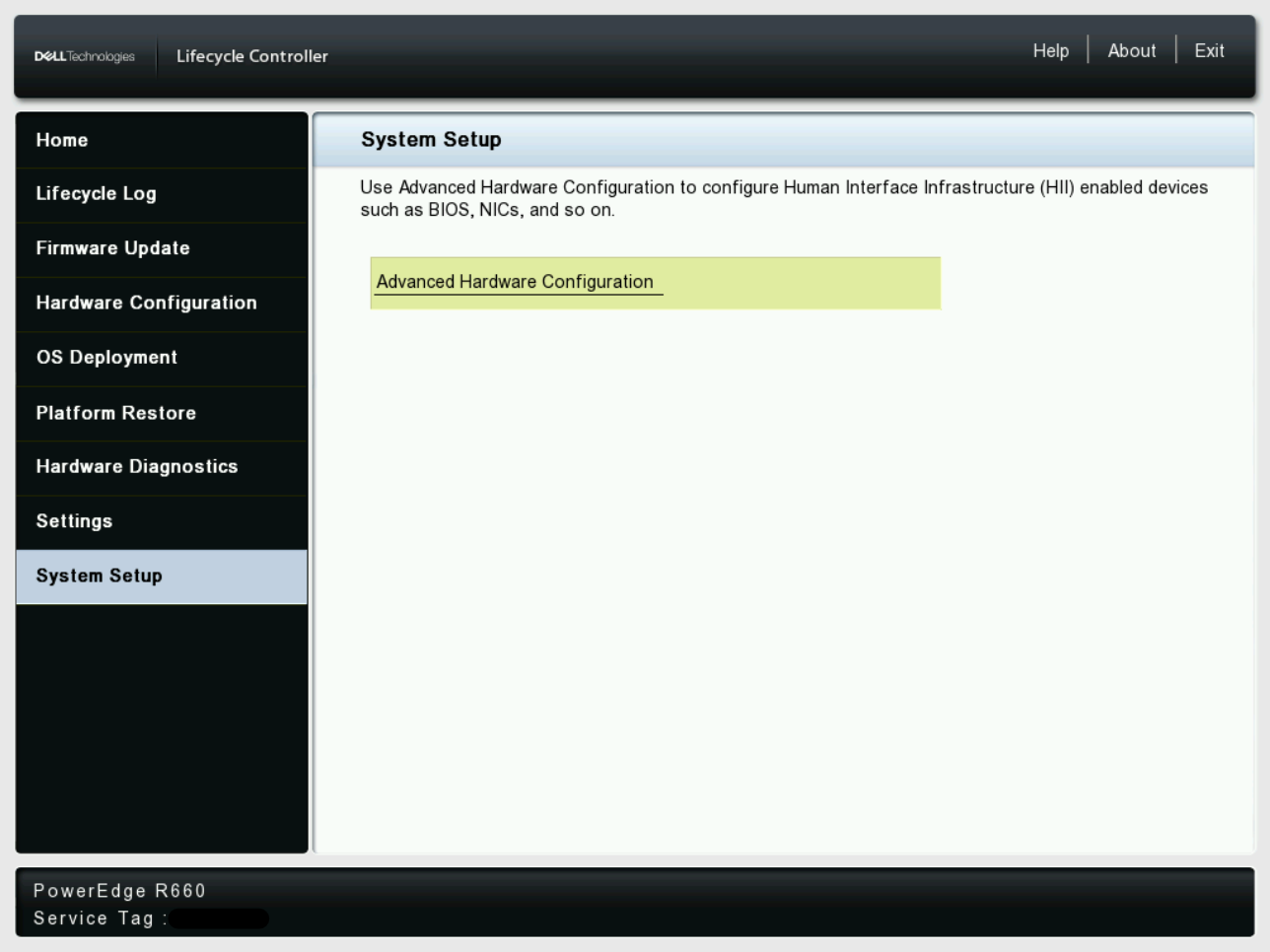Launch Advanced Hardware Configuration link
This screenshot has width=1270, height=952.
[515, 282]
